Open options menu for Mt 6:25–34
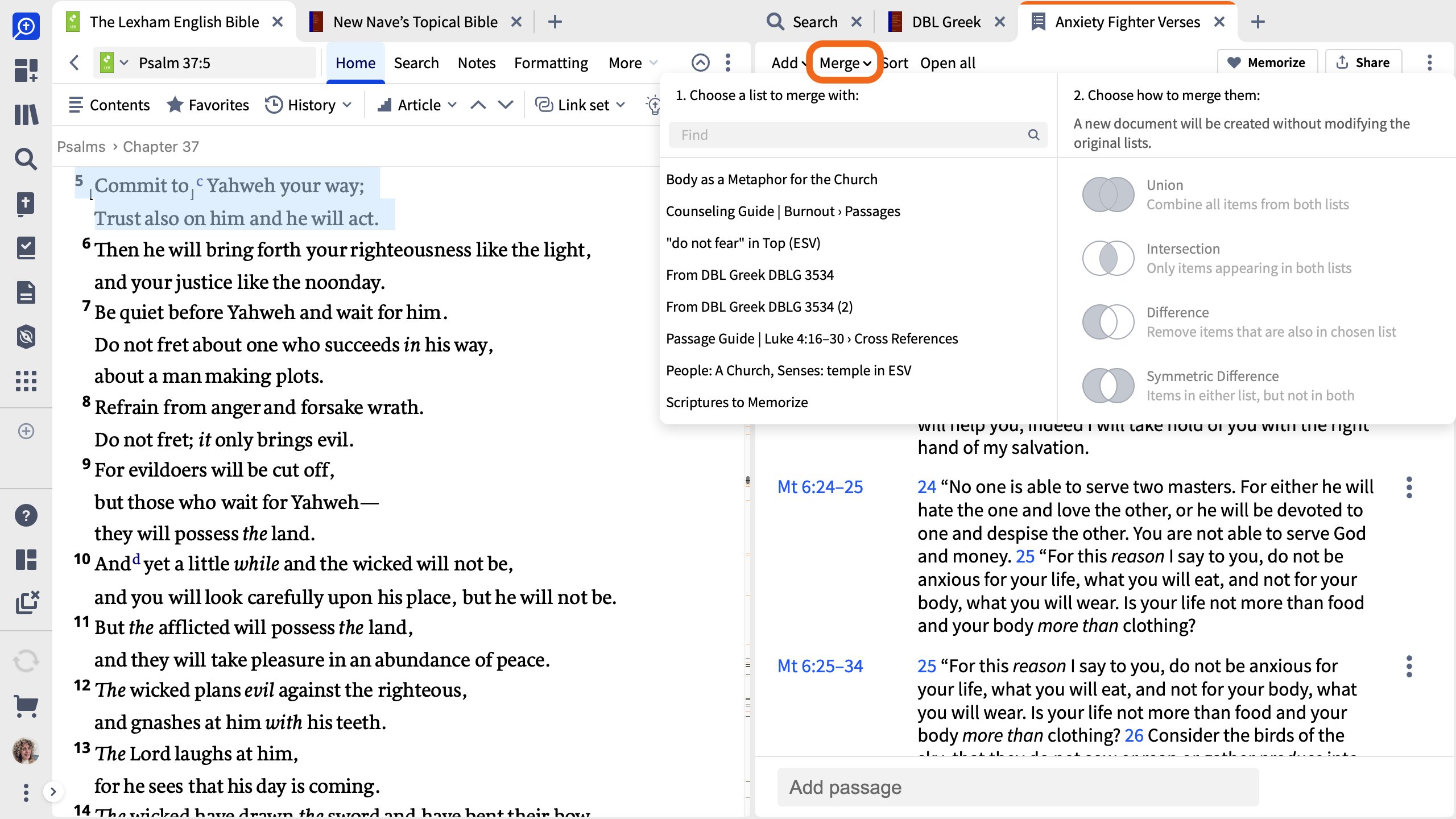 click(1409, 667)
